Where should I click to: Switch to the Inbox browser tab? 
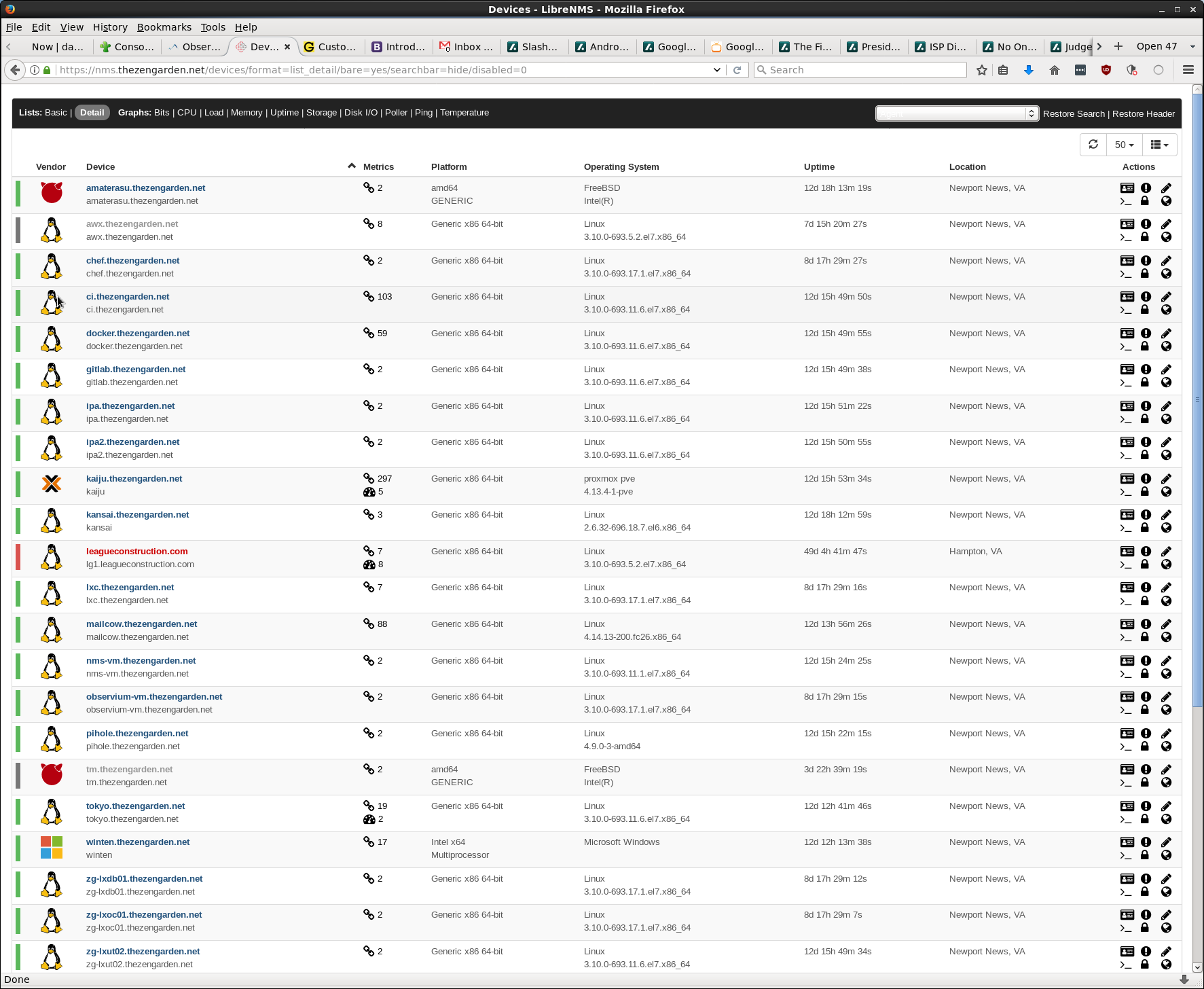point(467,46)
